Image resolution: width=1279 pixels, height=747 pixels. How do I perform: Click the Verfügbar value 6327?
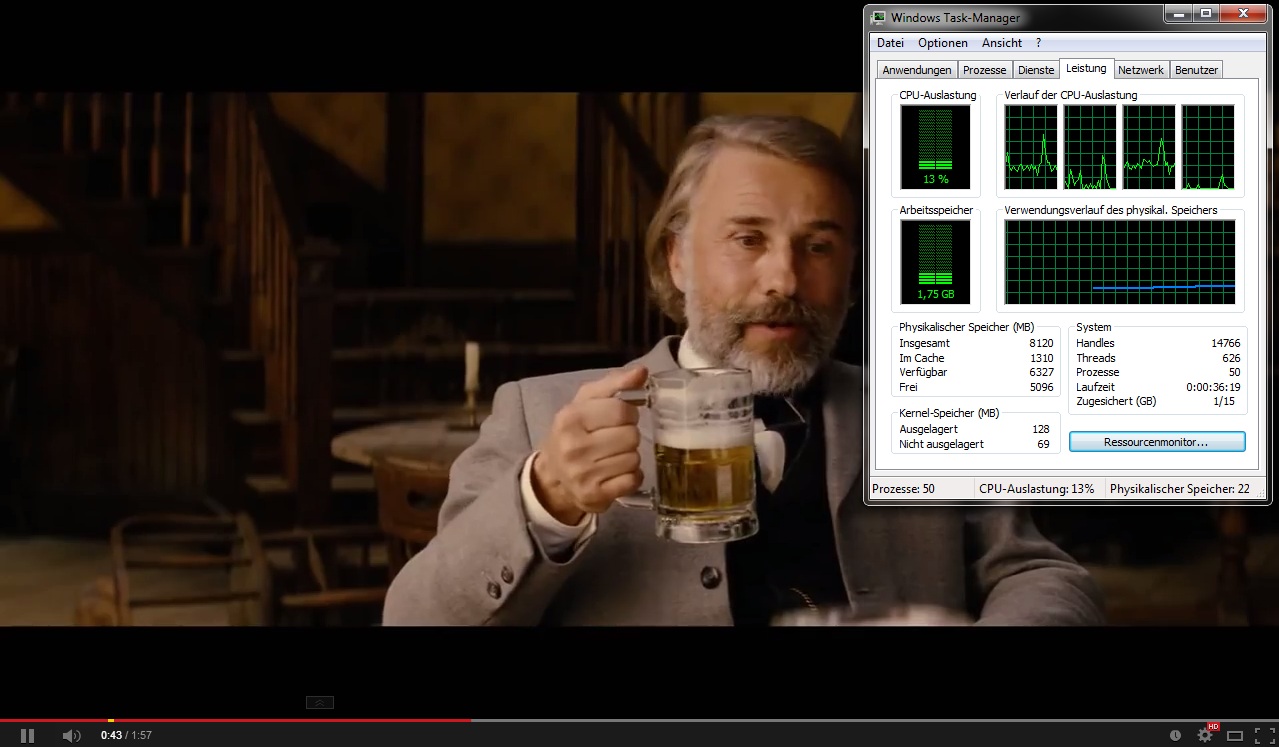tap(1041, 372)
